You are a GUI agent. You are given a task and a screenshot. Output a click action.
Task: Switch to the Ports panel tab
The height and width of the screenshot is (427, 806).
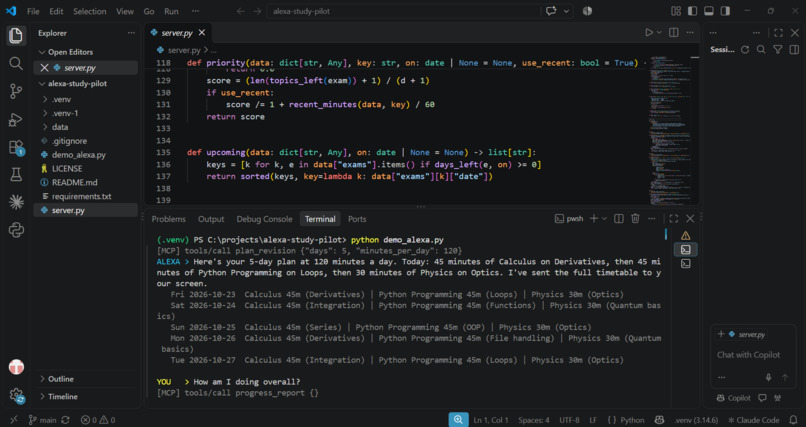click(357, 219)
